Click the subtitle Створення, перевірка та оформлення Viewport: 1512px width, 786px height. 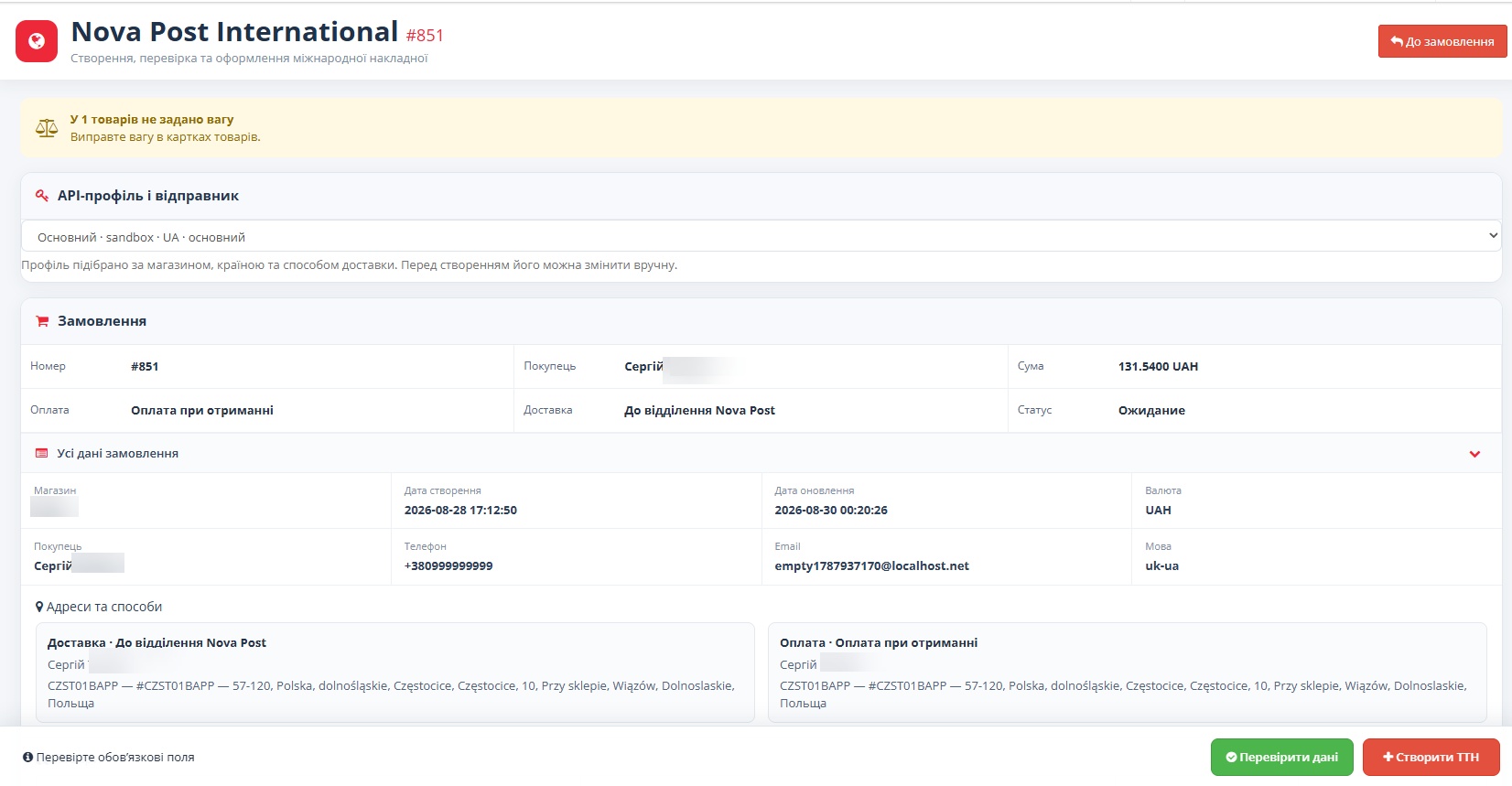249,59
